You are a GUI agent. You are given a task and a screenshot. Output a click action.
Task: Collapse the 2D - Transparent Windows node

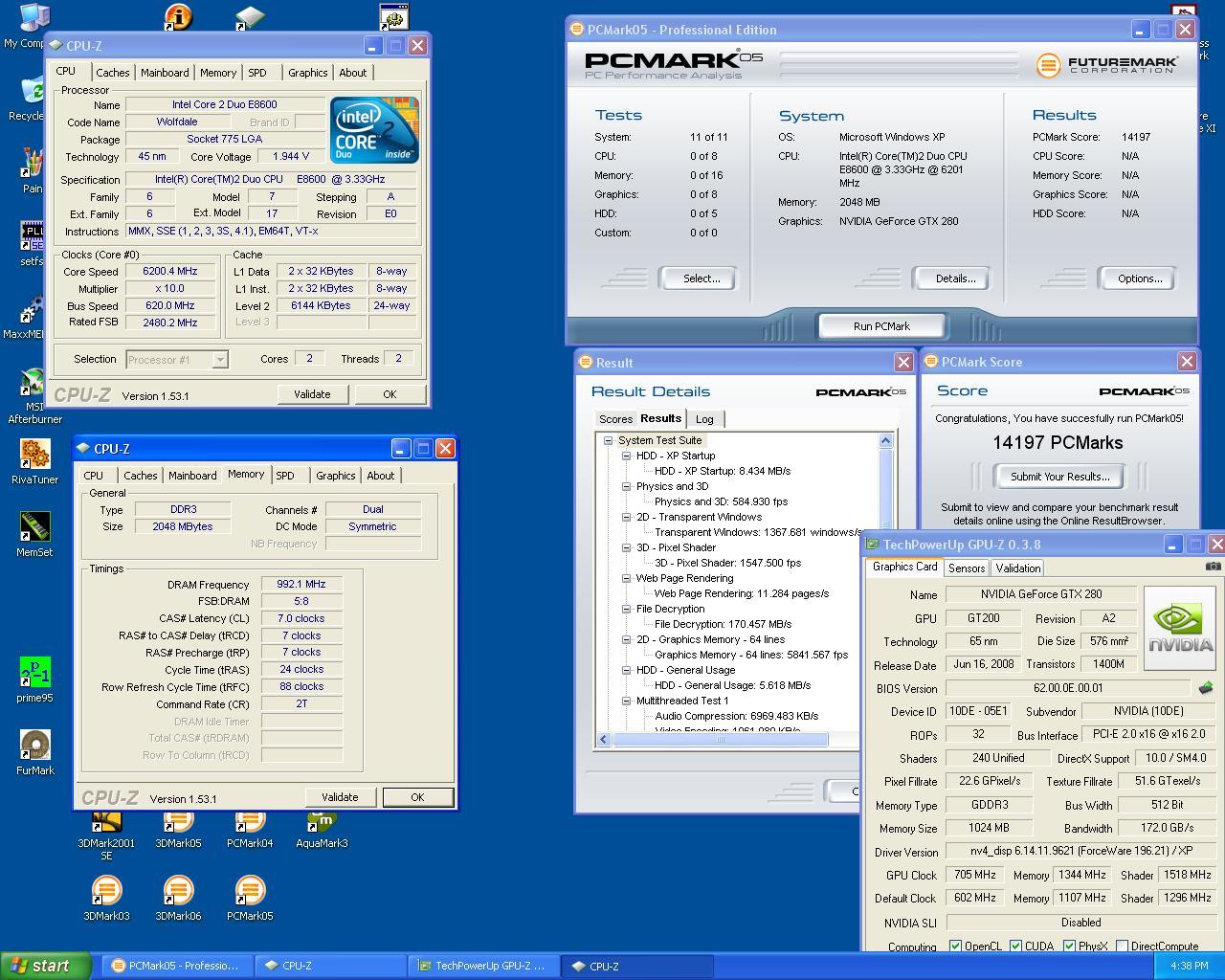coord(626,517)
